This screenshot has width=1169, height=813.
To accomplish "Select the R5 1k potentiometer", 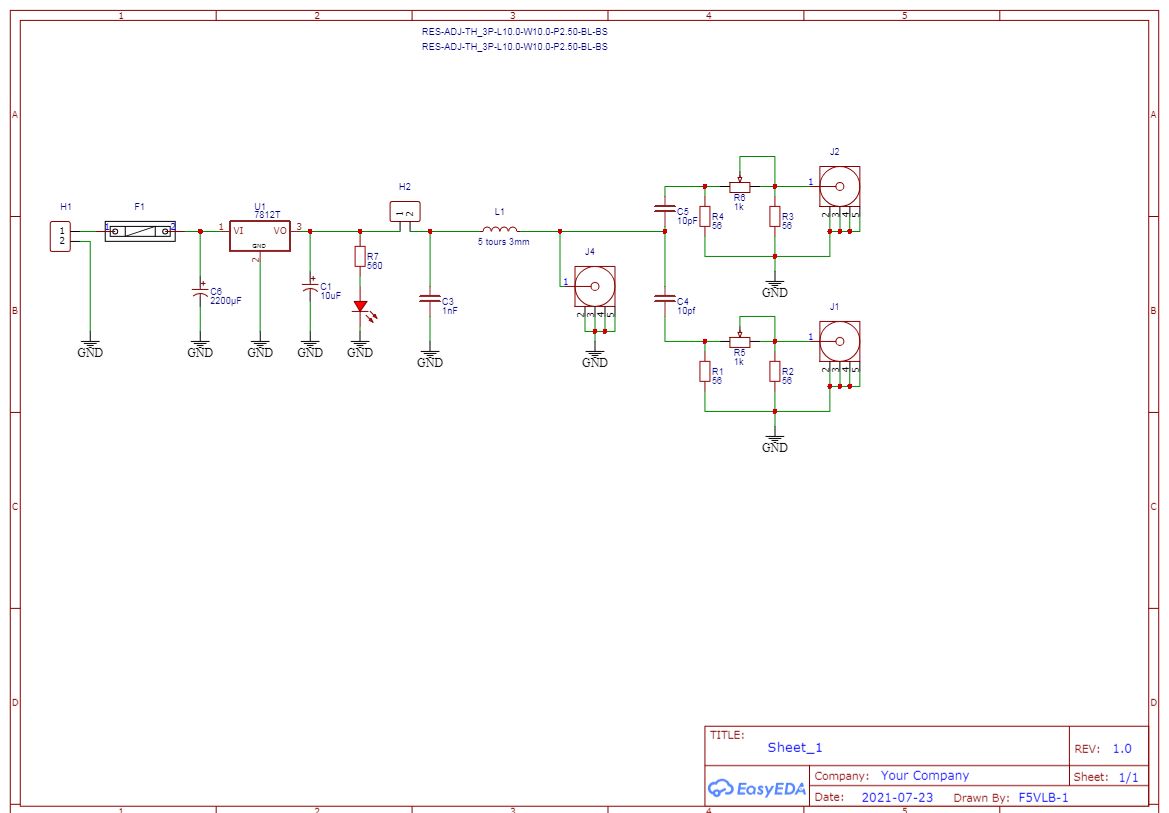I will [x=740, y=341].
